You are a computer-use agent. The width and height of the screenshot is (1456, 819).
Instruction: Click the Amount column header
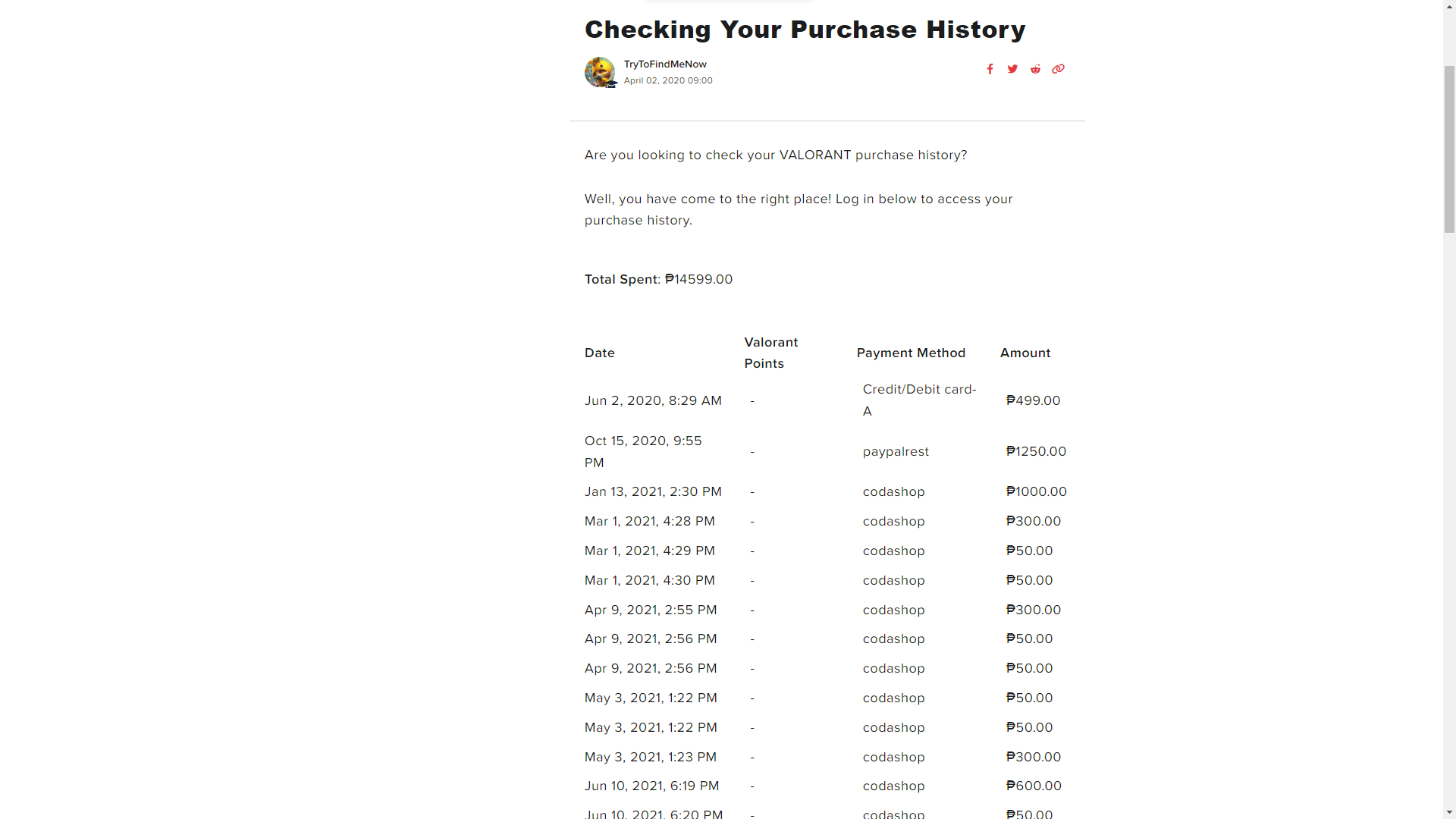point(1025,353)
